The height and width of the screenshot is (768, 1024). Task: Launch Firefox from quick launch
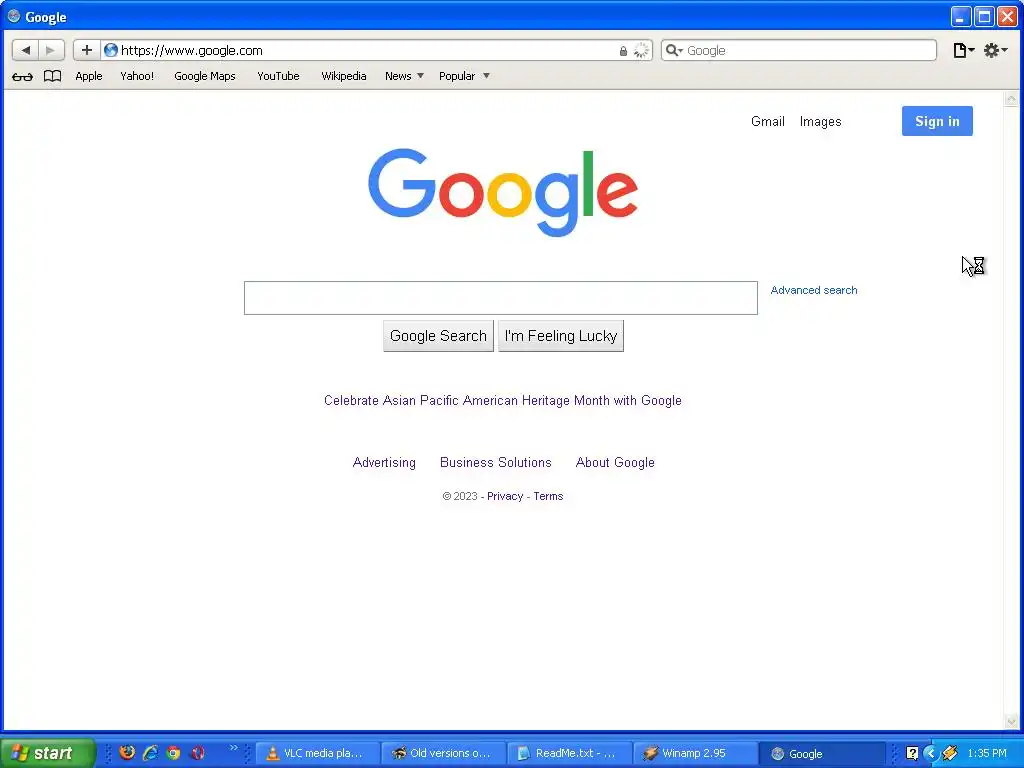[127, 753]
